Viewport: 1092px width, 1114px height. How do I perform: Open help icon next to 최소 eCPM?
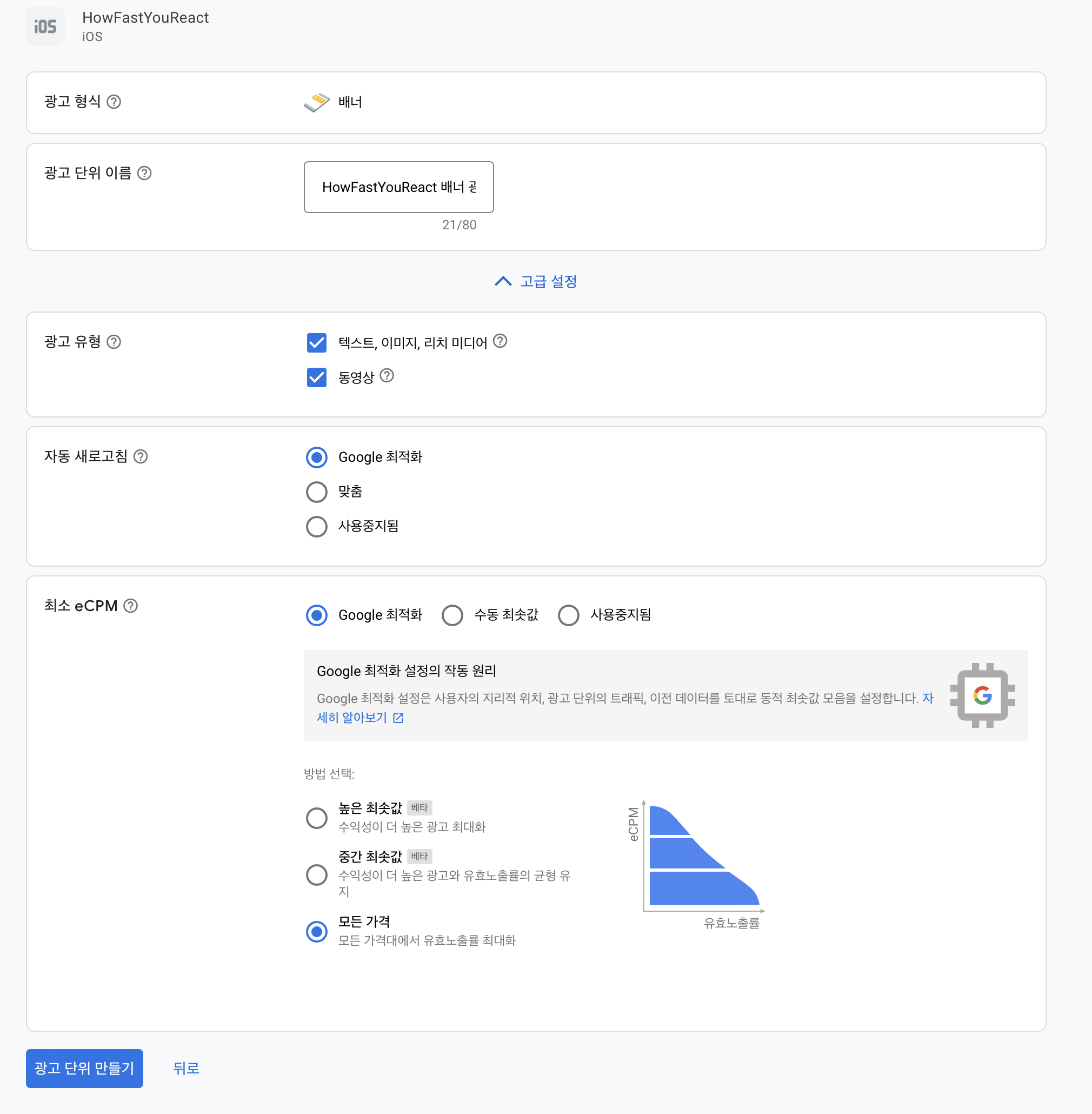pos(131,606)
